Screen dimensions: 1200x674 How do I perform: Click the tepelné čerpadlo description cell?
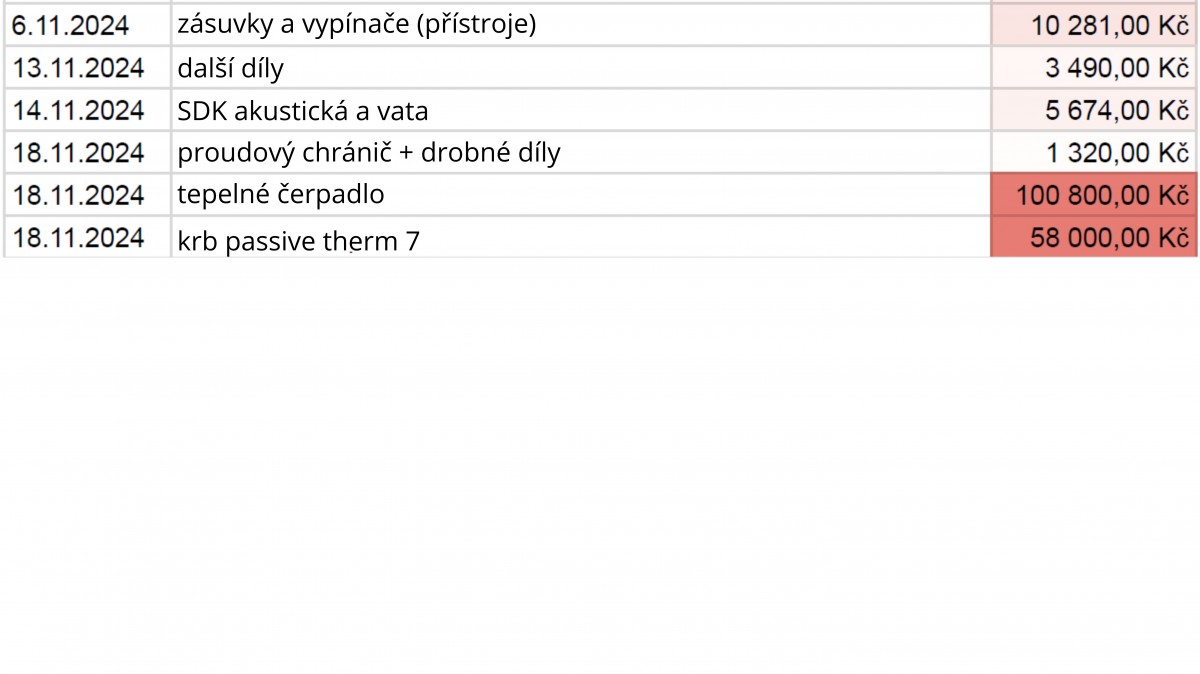point(581,194)
